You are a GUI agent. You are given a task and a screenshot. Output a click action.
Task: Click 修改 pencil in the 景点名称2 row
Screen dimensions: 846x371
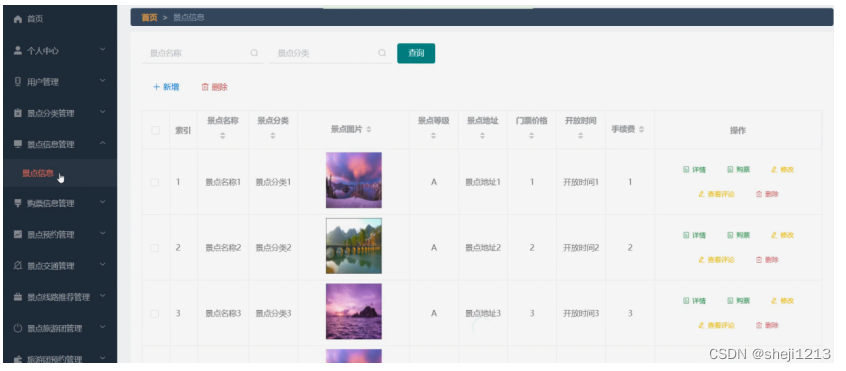[x=782, y=235]
